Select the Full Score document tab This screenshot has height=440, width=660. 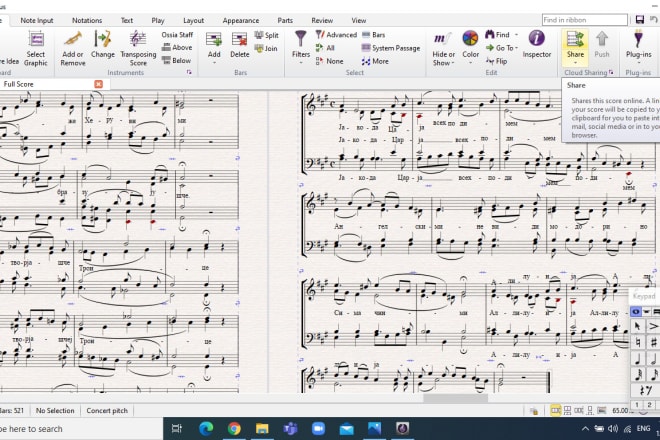[55, 84]
